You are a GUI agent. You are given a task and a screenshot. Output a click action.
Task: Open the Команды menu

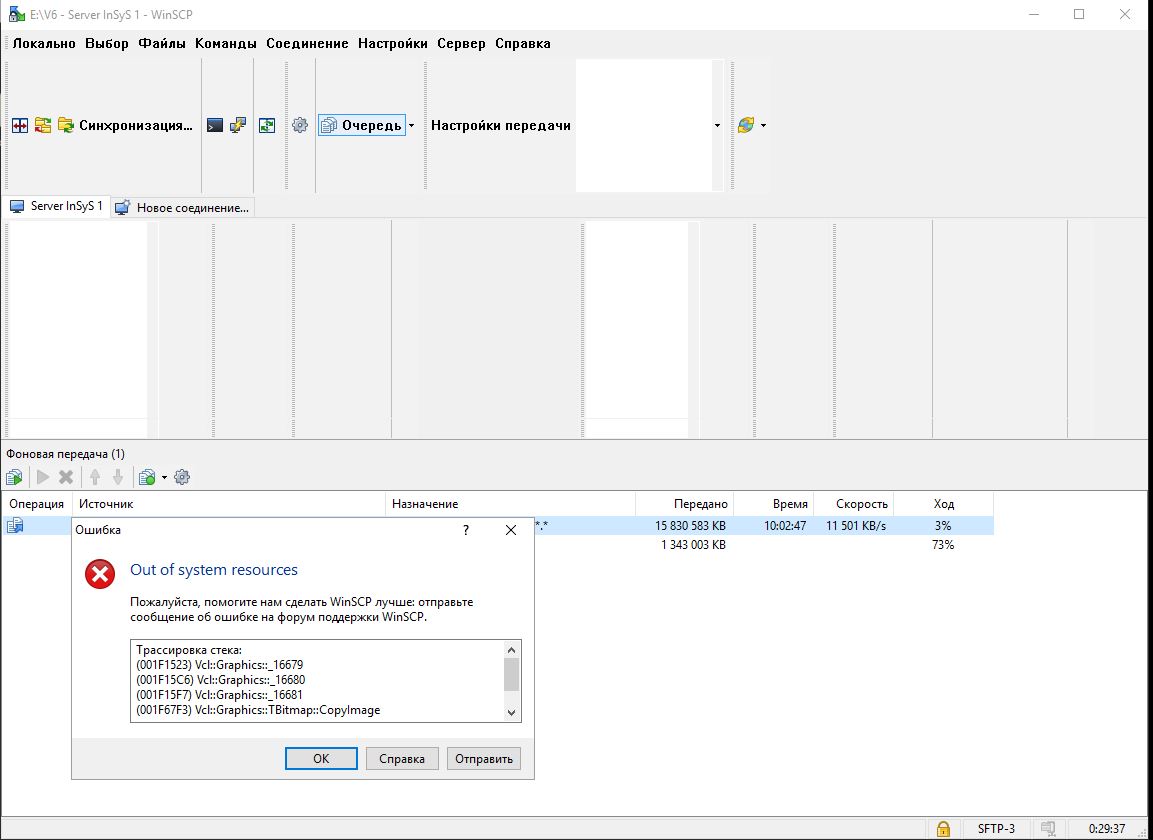[227, 43]
